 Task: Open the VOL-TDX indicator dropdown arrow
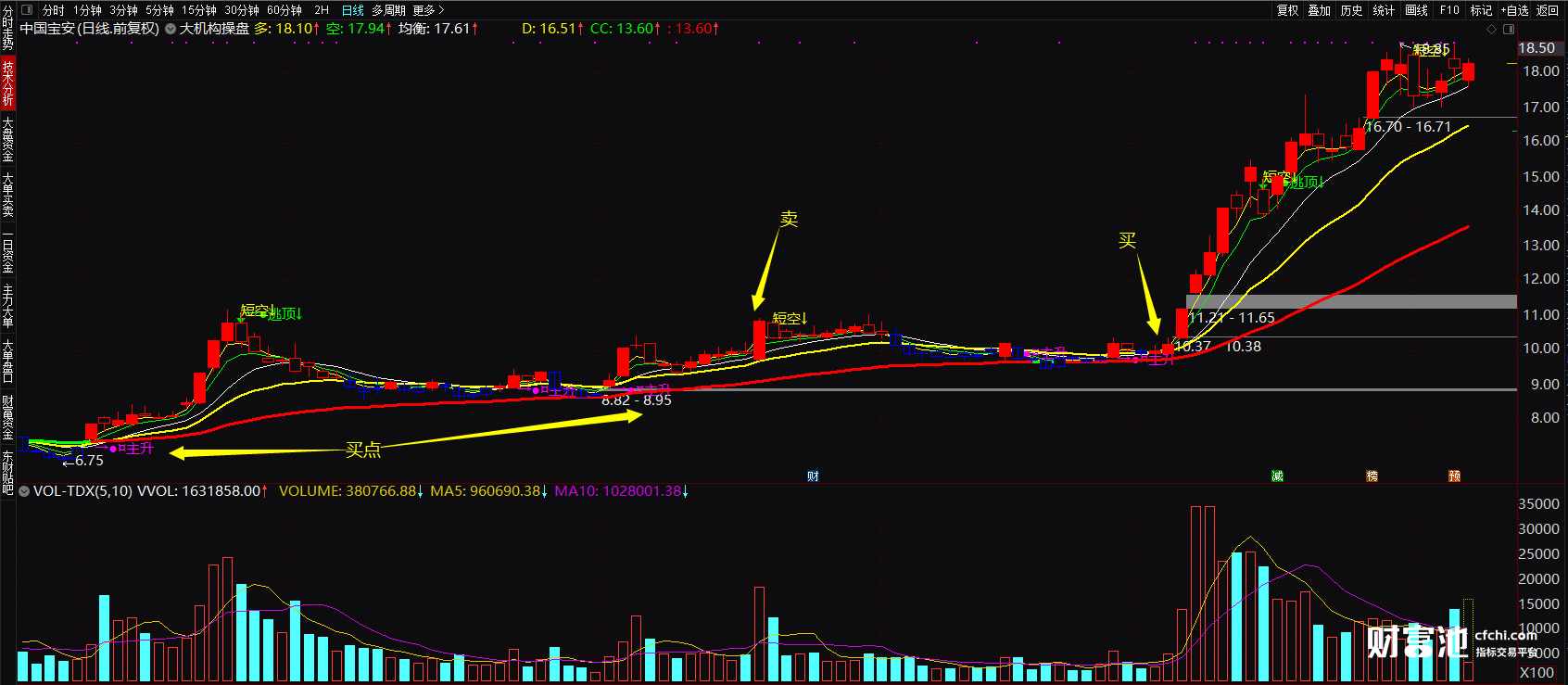24,491
